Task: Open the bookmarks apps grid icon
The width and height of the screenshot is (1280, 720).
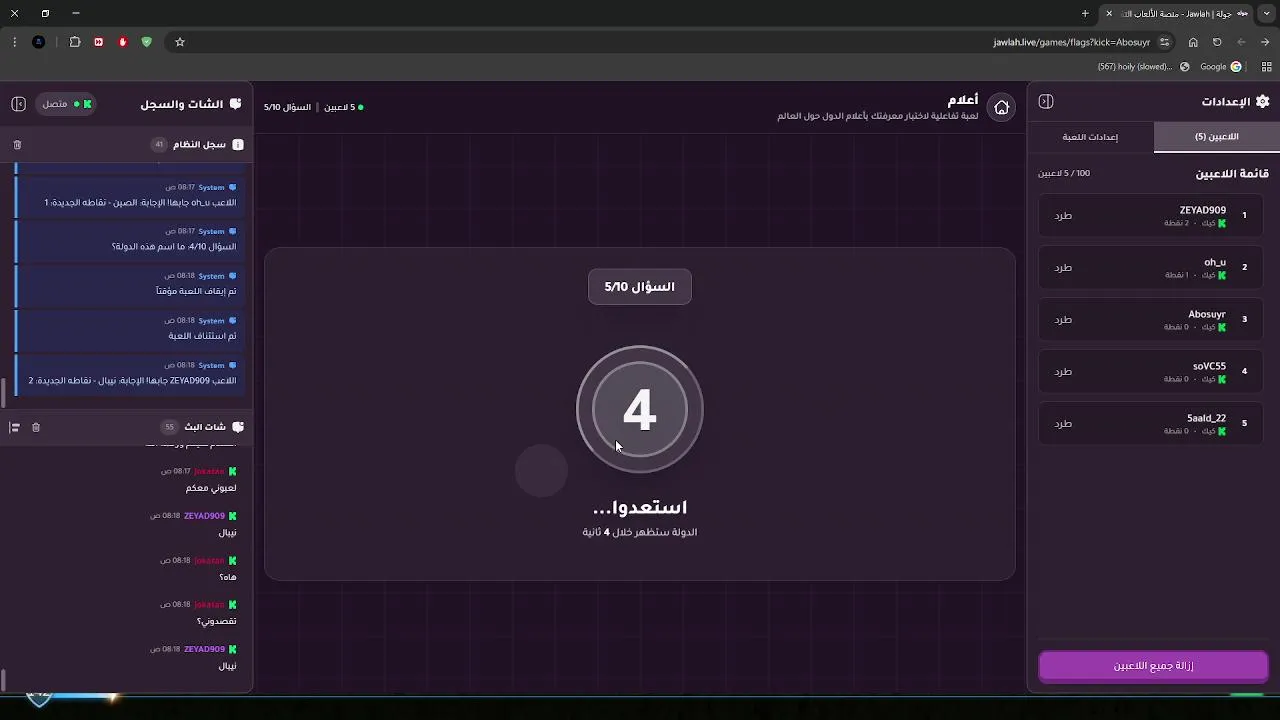Action: pos(1267,67)
